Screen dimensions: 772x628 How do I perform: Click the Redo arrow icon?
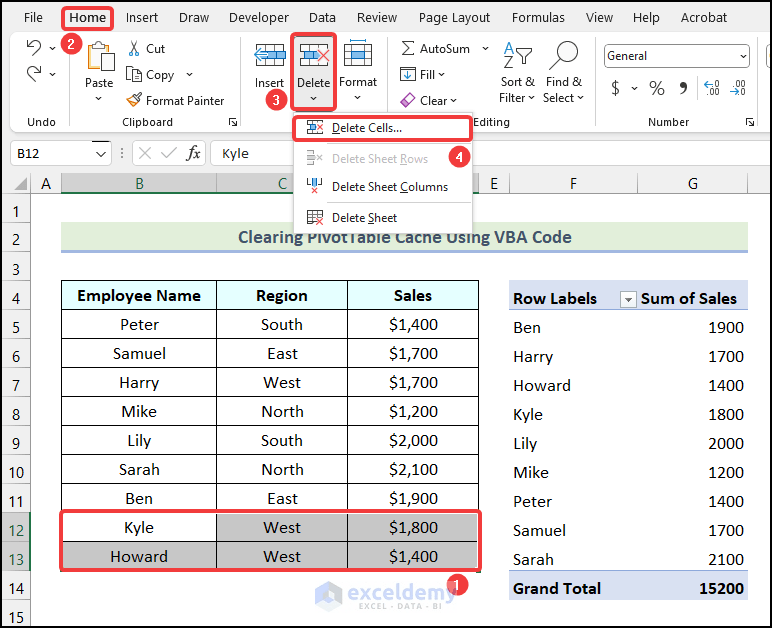click(33, 74)
